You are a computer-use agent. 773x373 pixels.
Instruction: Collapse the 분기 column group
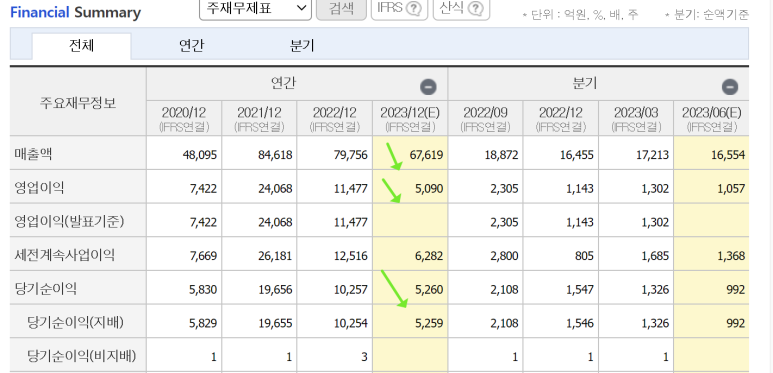pyautogui.click(x=730, y=87)
